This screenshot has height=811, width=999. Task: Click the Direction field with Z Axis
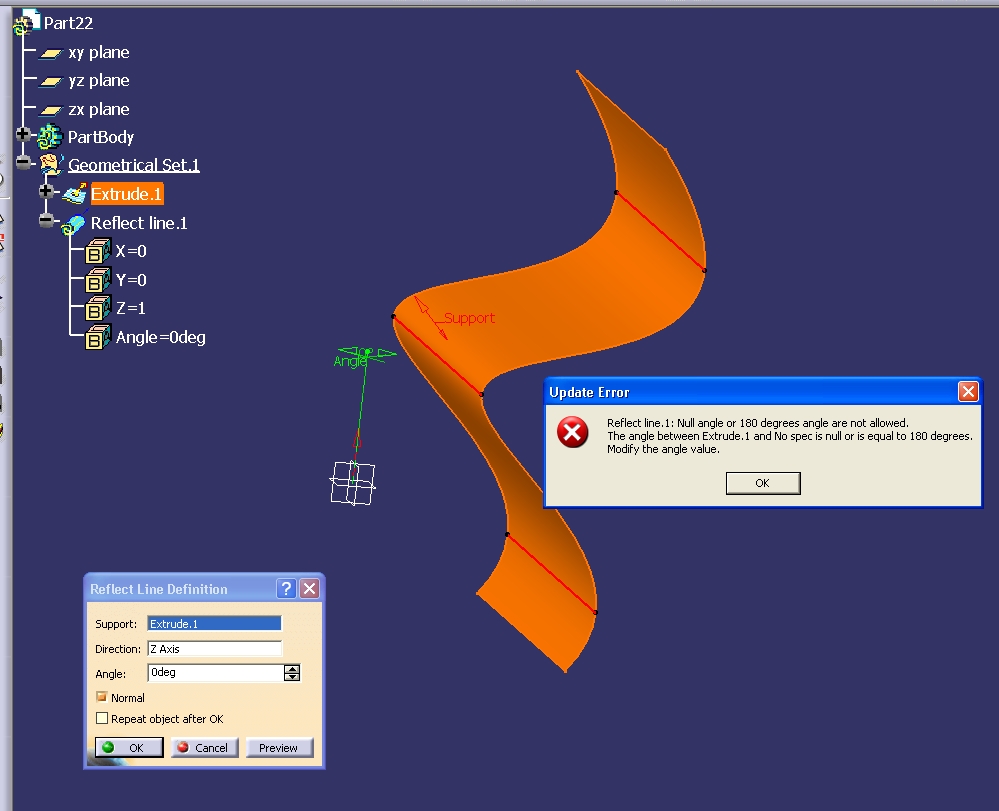click(x=214, y=649)
